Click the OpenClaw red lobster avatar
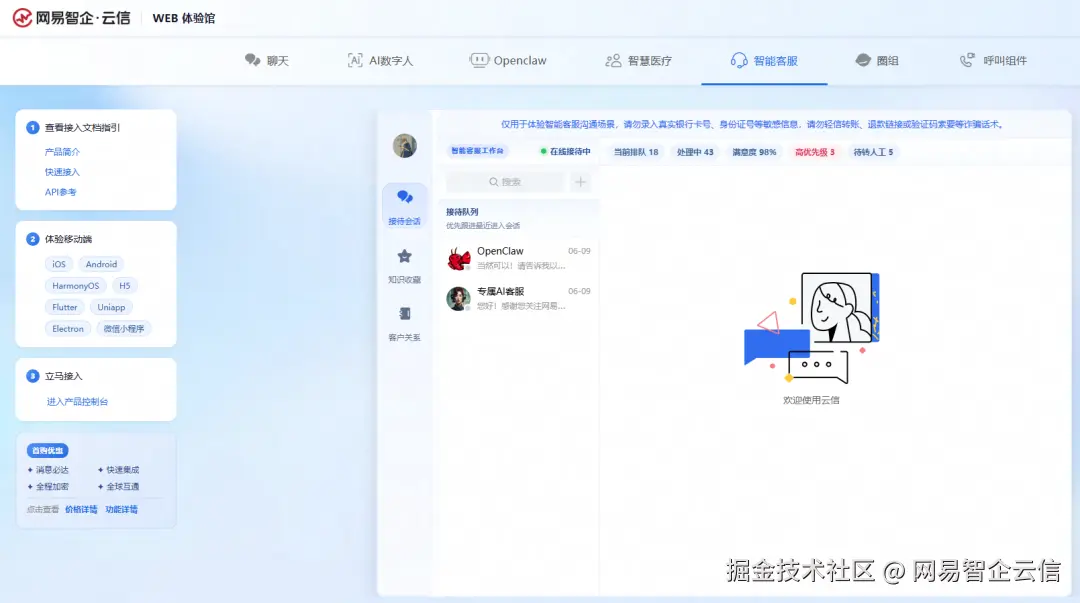 [458, 258]
